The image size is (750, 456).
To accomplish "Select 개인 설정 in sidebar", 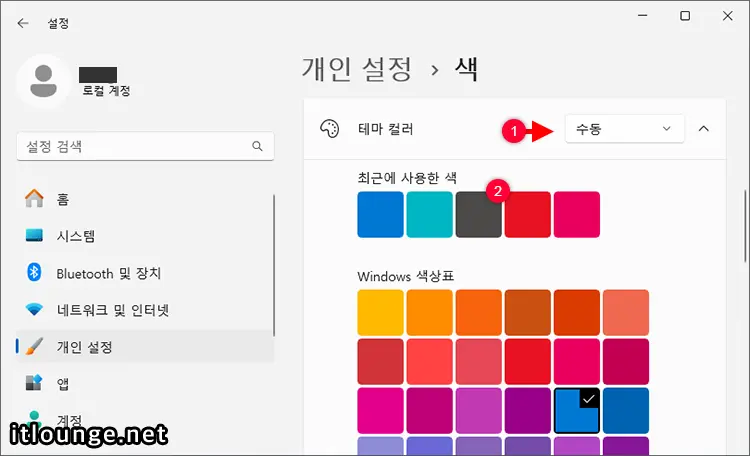I will click(x=145, y=346).
